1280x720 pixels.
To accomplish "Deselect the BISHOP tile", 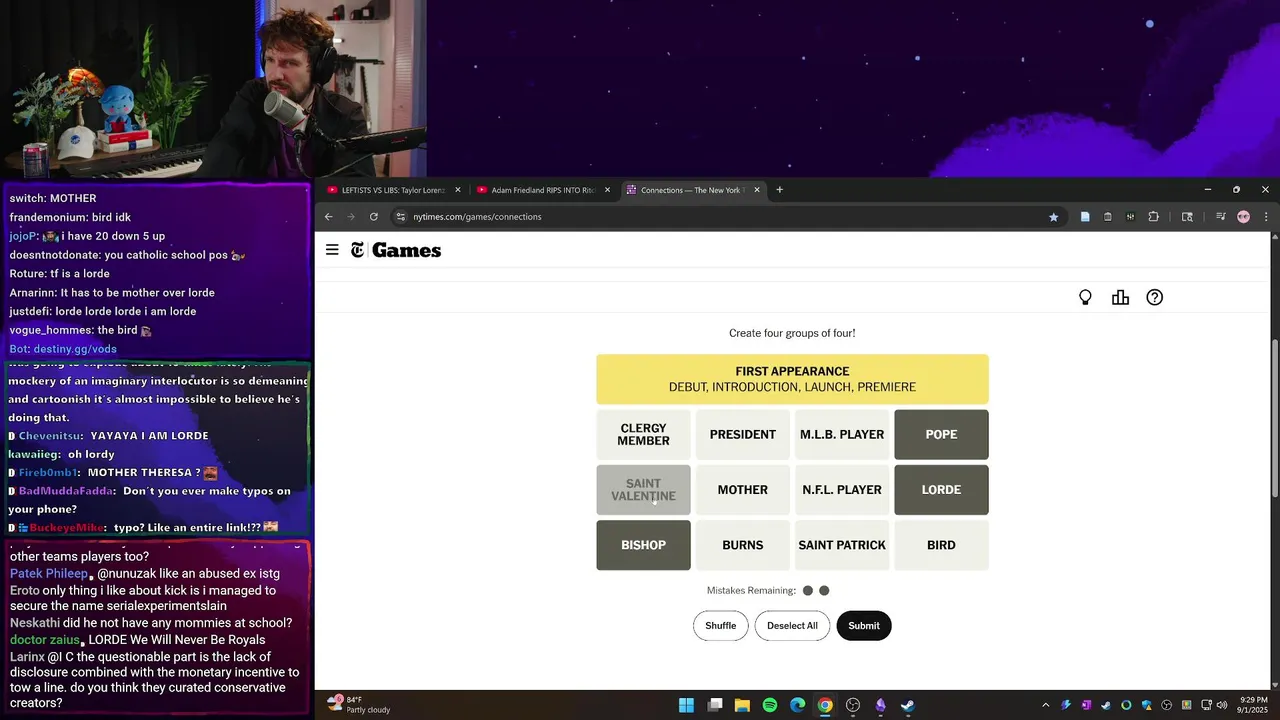I will pyautogui.click(x=643, y=545).
